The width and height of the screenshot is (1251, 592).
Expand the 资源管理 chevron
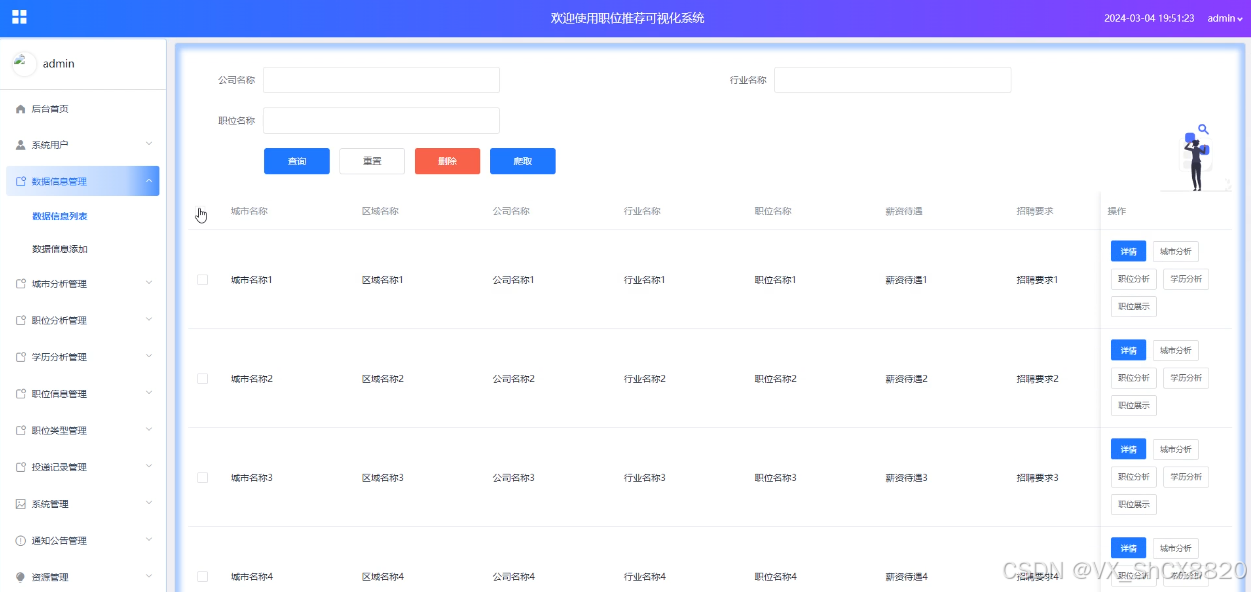coord(149,576)
